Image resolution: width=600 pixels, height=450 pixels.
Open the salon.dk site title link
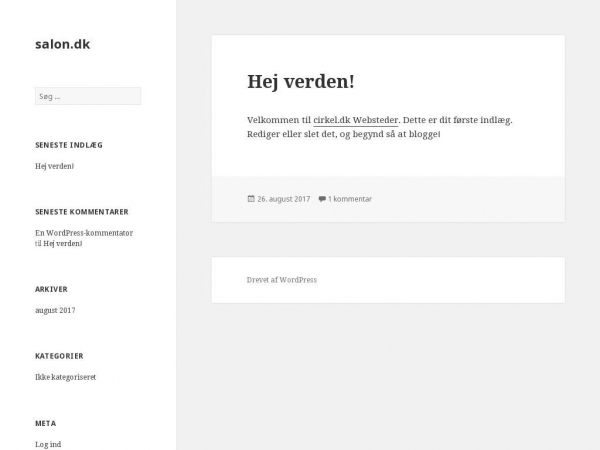tap(63, 44)
